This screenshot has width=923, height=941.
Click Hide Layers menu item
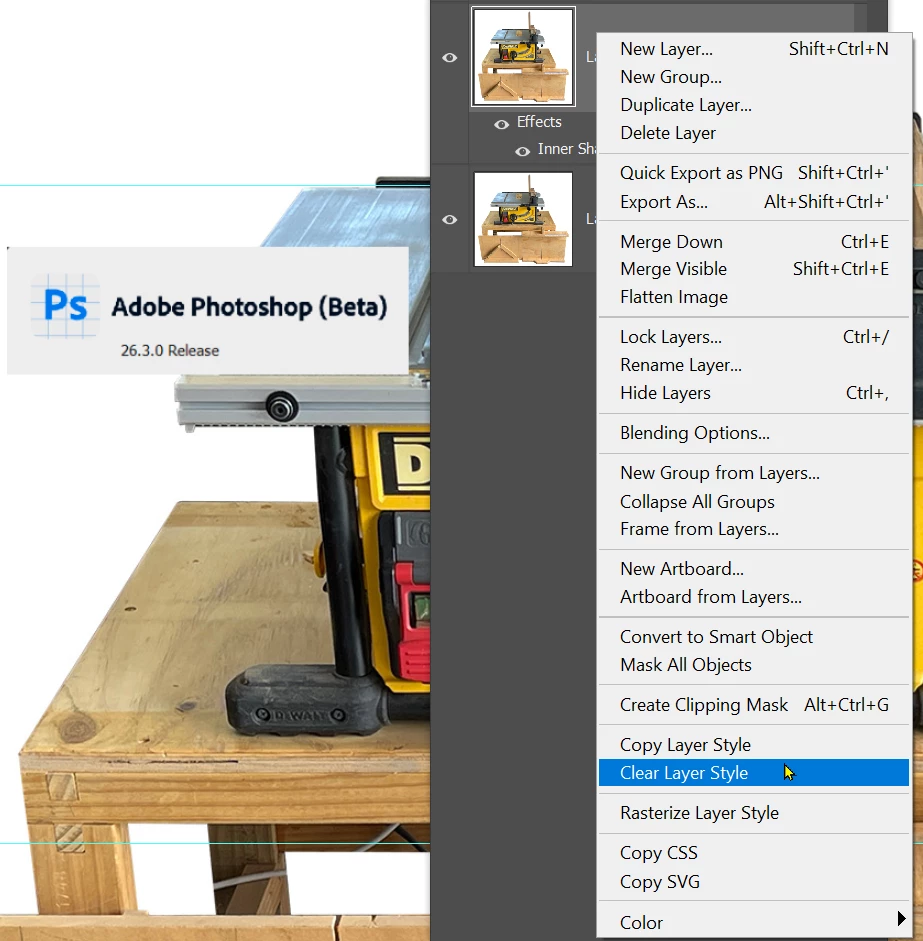coord(753,393)
